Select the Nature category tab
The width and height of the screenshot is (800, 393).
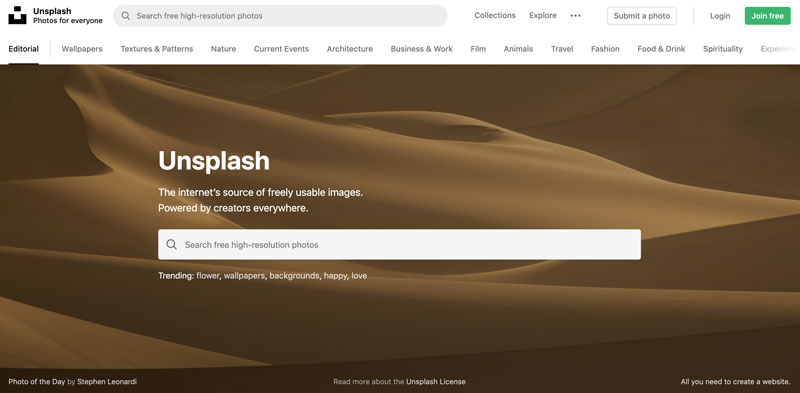click(223, 49)
